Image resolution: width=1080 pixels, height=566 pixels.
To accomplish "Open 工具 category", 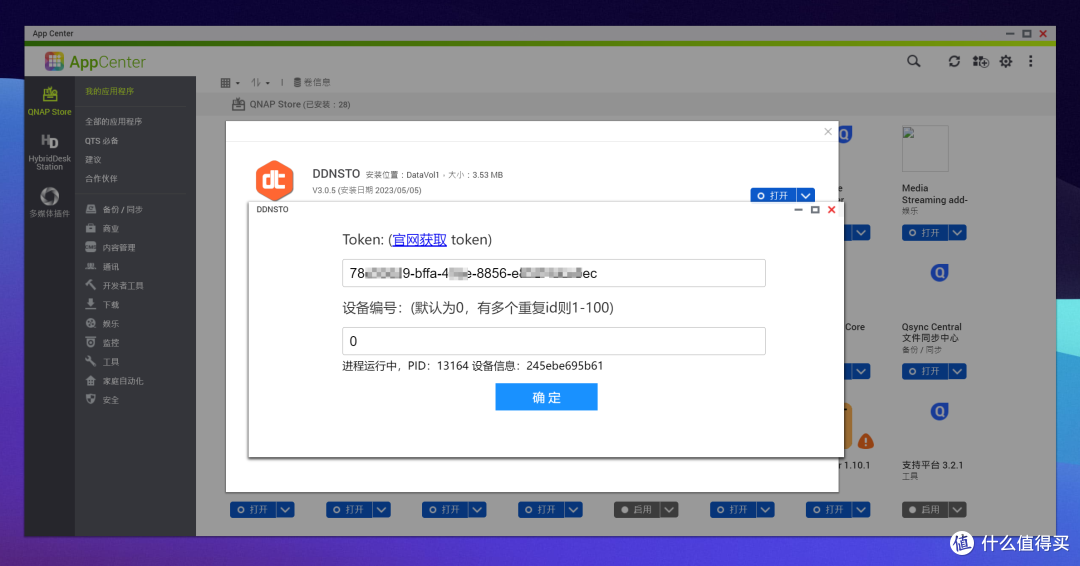I will (103, 361).
